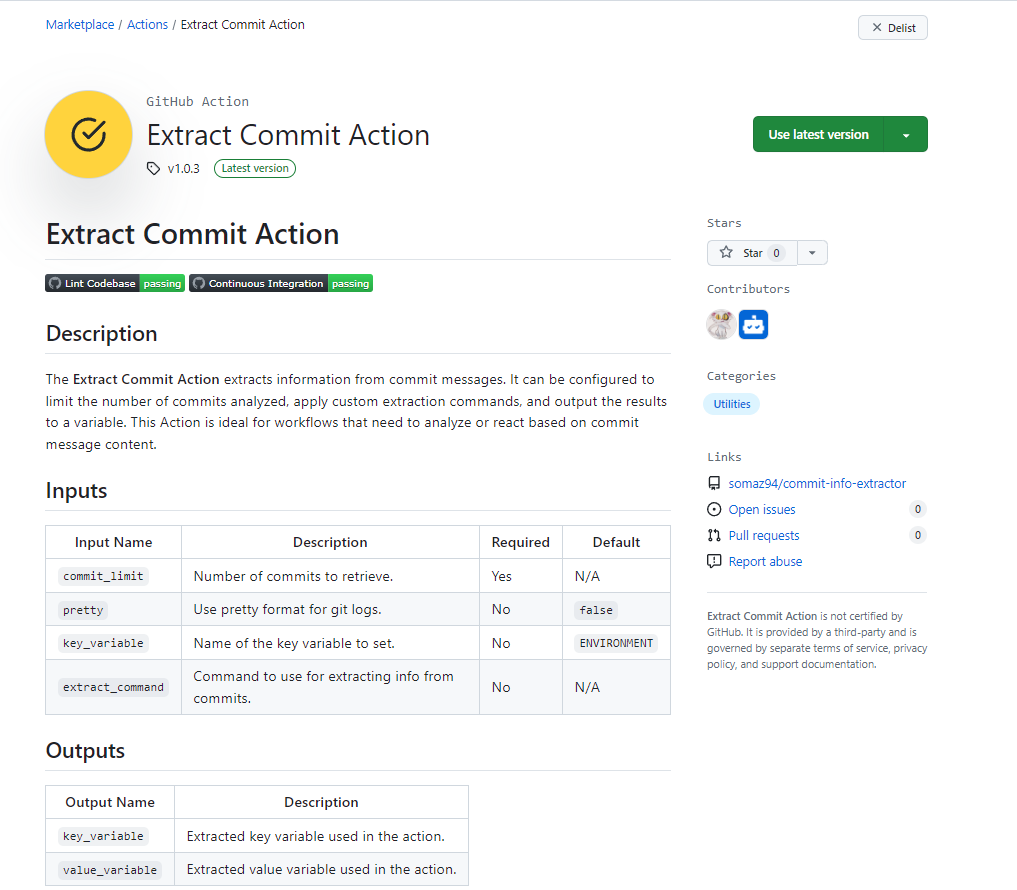This screenshot has height=890, width=1017.
Task: Click the Required column header
Action: pos(520,542)
